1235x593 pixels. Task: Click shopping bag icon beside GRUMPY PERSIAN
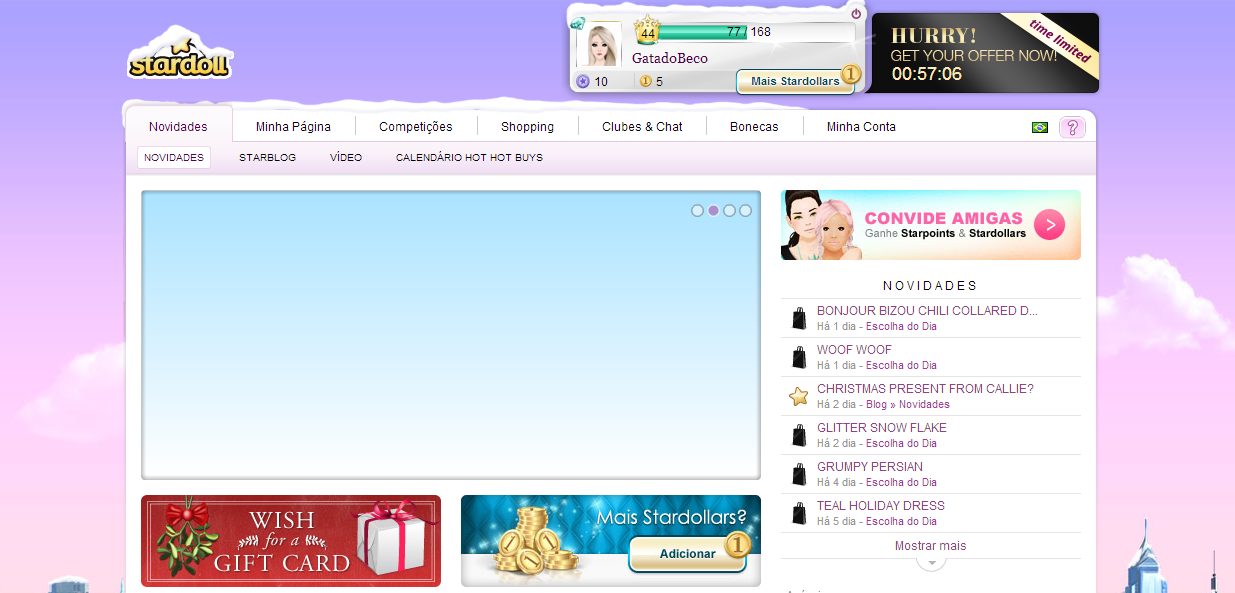pos(799,474)
